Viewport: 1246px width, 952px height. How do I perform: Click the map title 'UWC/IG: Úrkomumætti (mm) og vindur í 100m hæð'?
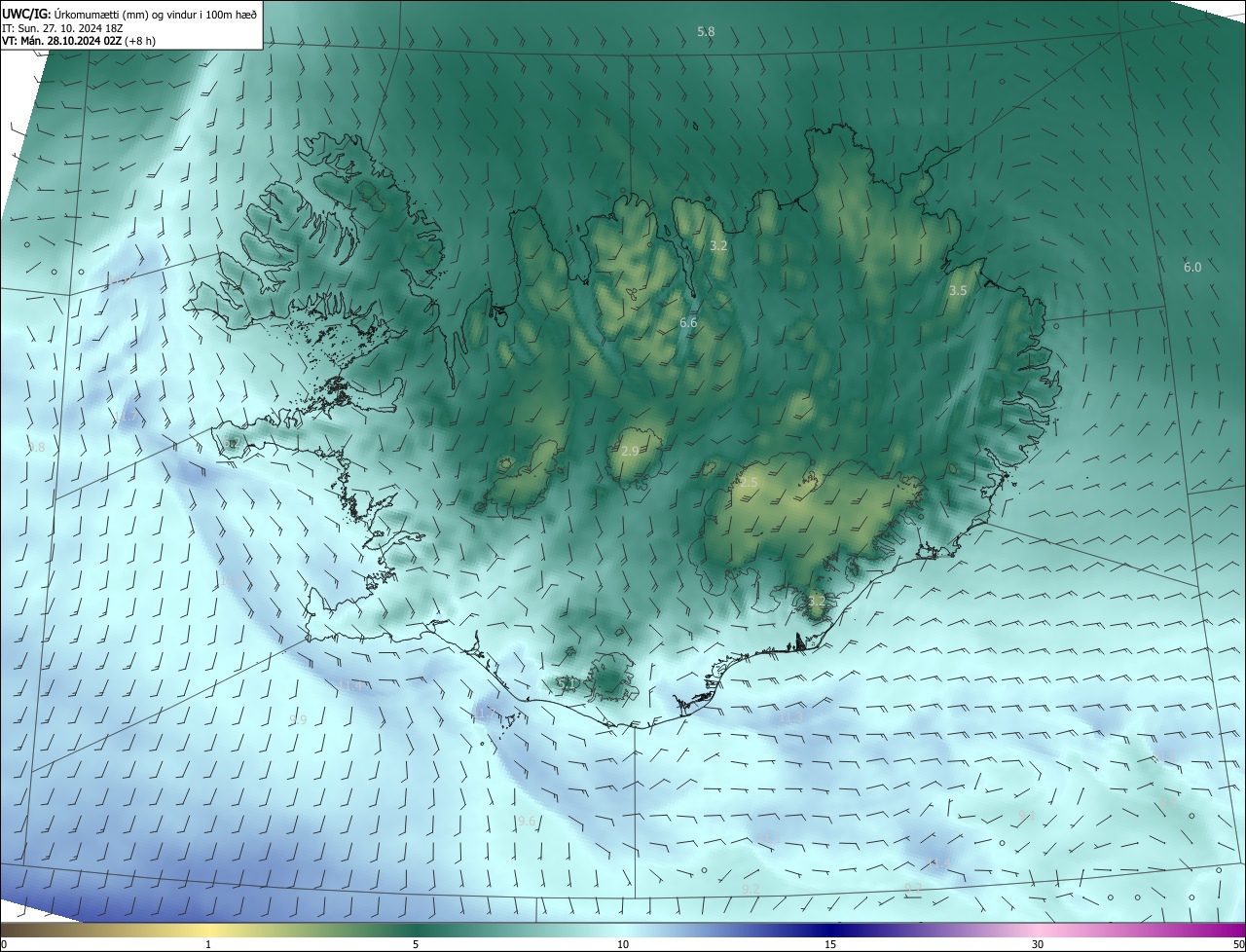129,14
